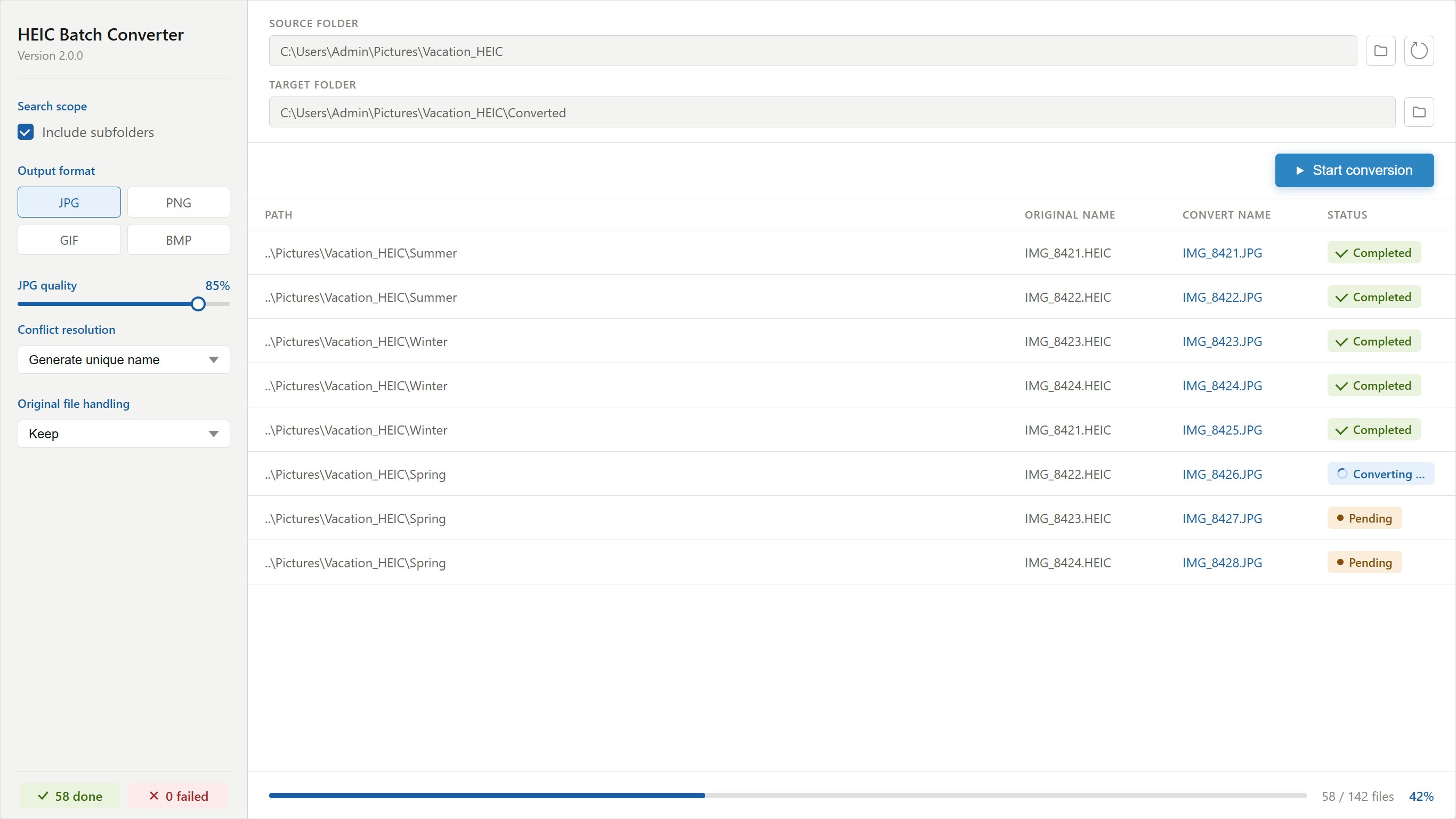The height and width of the screenshot is (819, 1456).
Task: Browse for the source folder
Action: [1380, 51]
